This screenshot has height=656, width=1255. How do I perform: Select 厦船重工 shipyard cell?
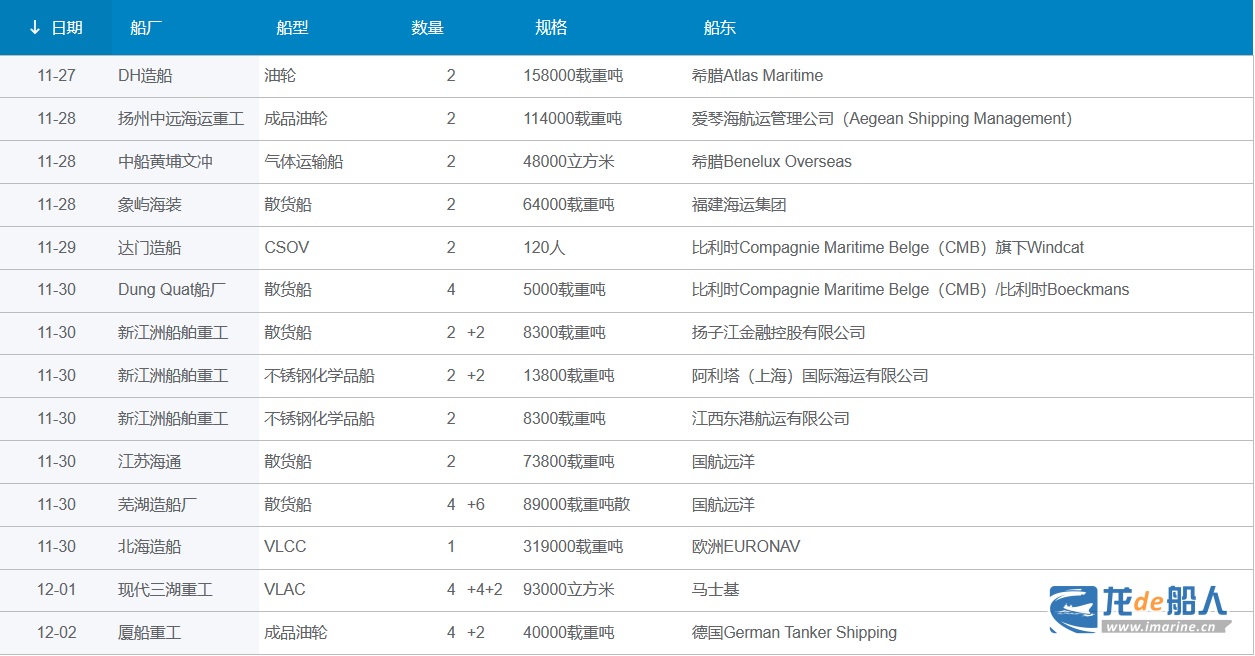click(150, 633)
